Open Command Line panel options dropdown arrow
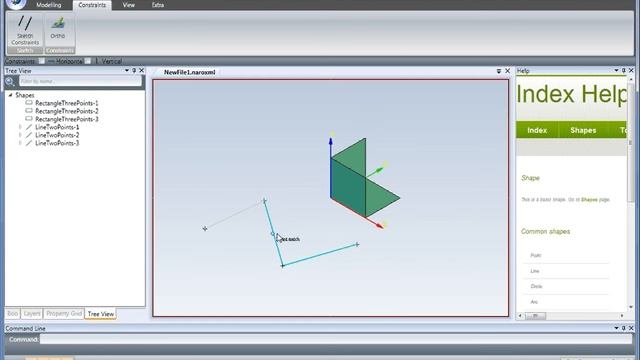640x360 pixels. (x=616, y=328)
